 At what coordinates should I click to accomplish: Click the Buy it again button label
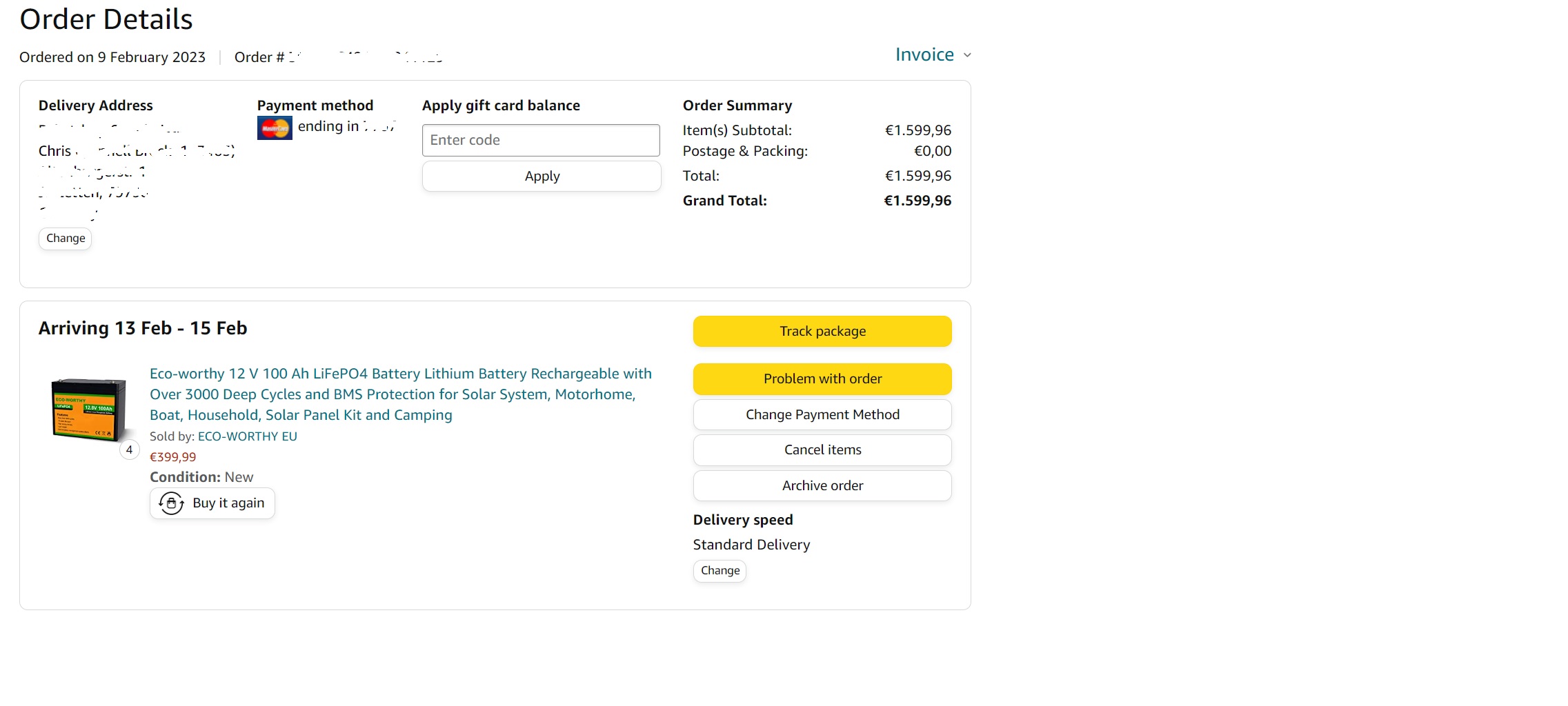click(x=228, y=503)
